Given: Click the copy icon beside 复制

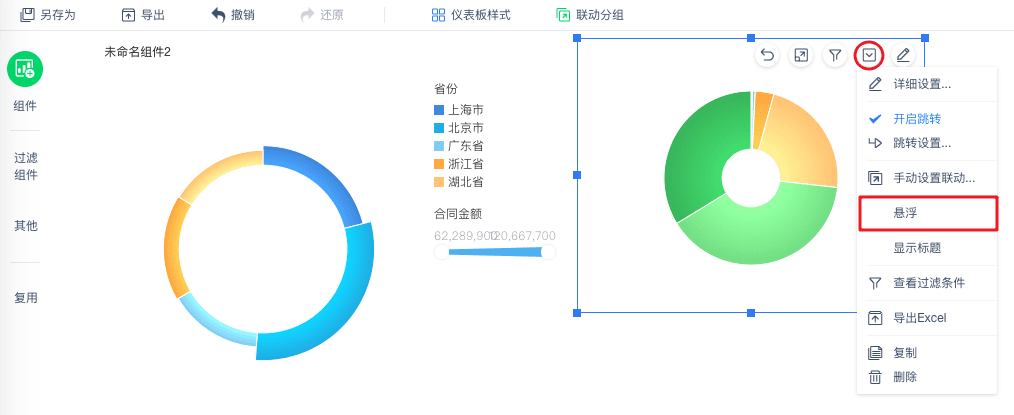Looking at the screenshot, I should 875,353.
